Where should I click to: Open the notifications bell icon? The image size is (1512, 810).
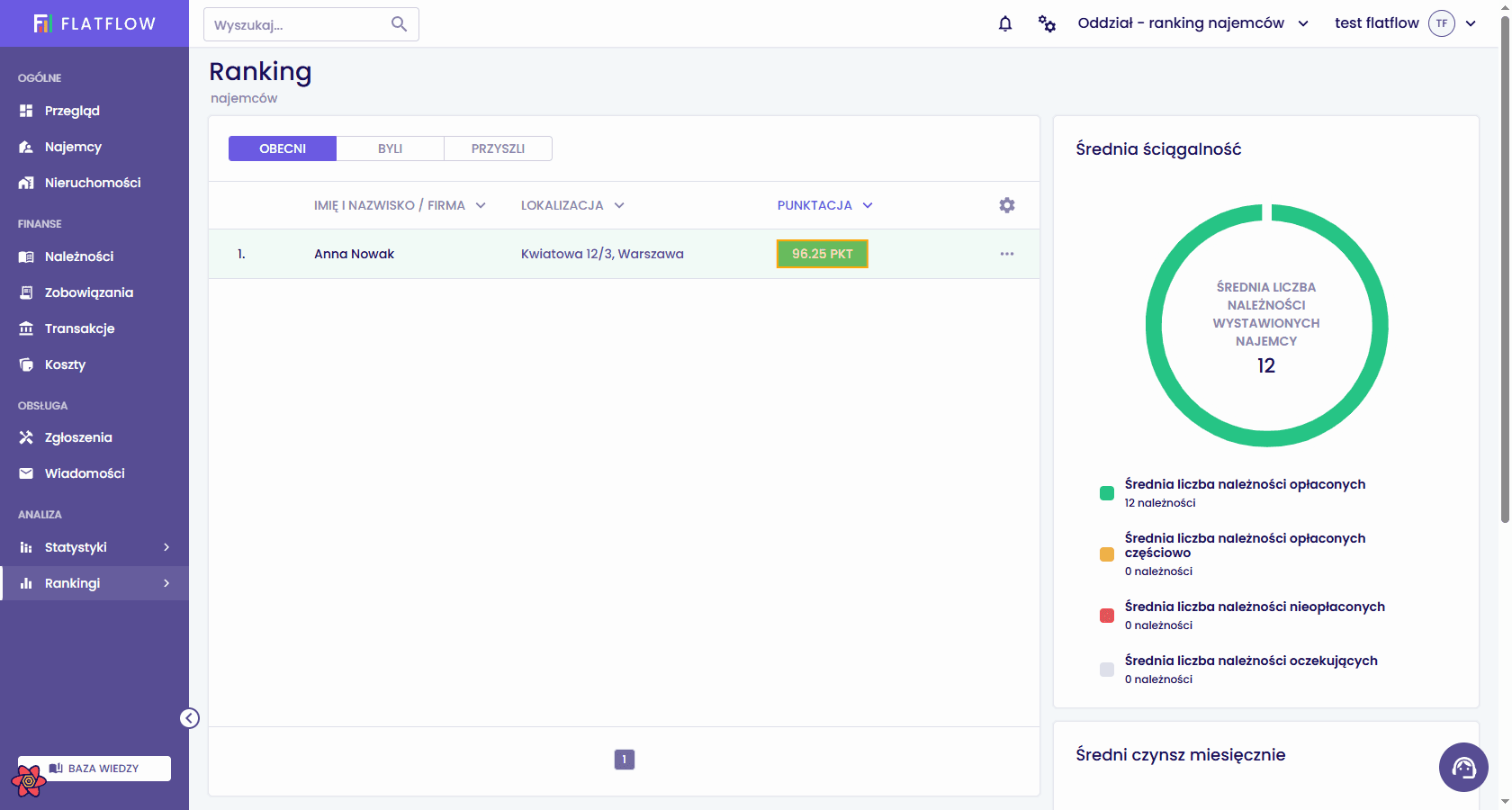[1005, 23]
